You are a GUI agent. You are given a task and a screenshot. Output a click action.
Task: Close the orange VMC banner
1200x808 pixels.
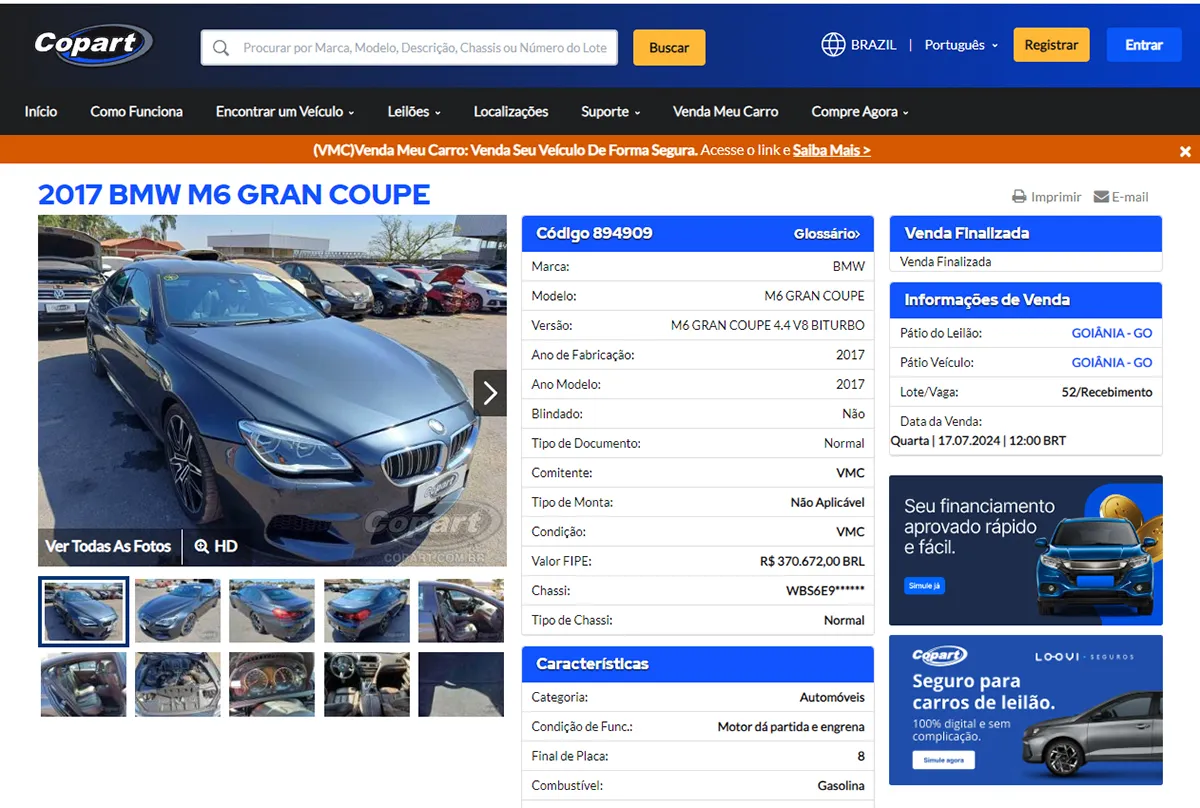[x=1185, y=151]
